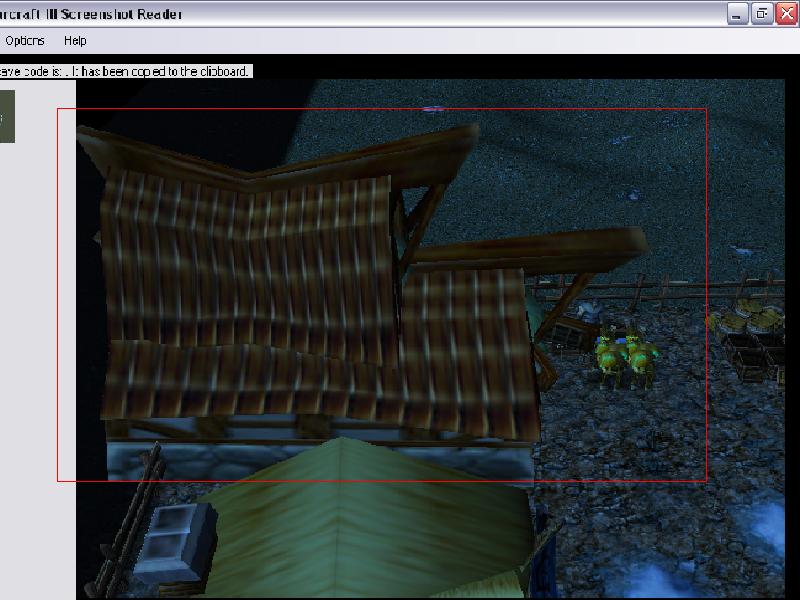This screenshot has height=600, width=800.
Task: Click the dark wooden crates below barrels
Action: [755, 358]
